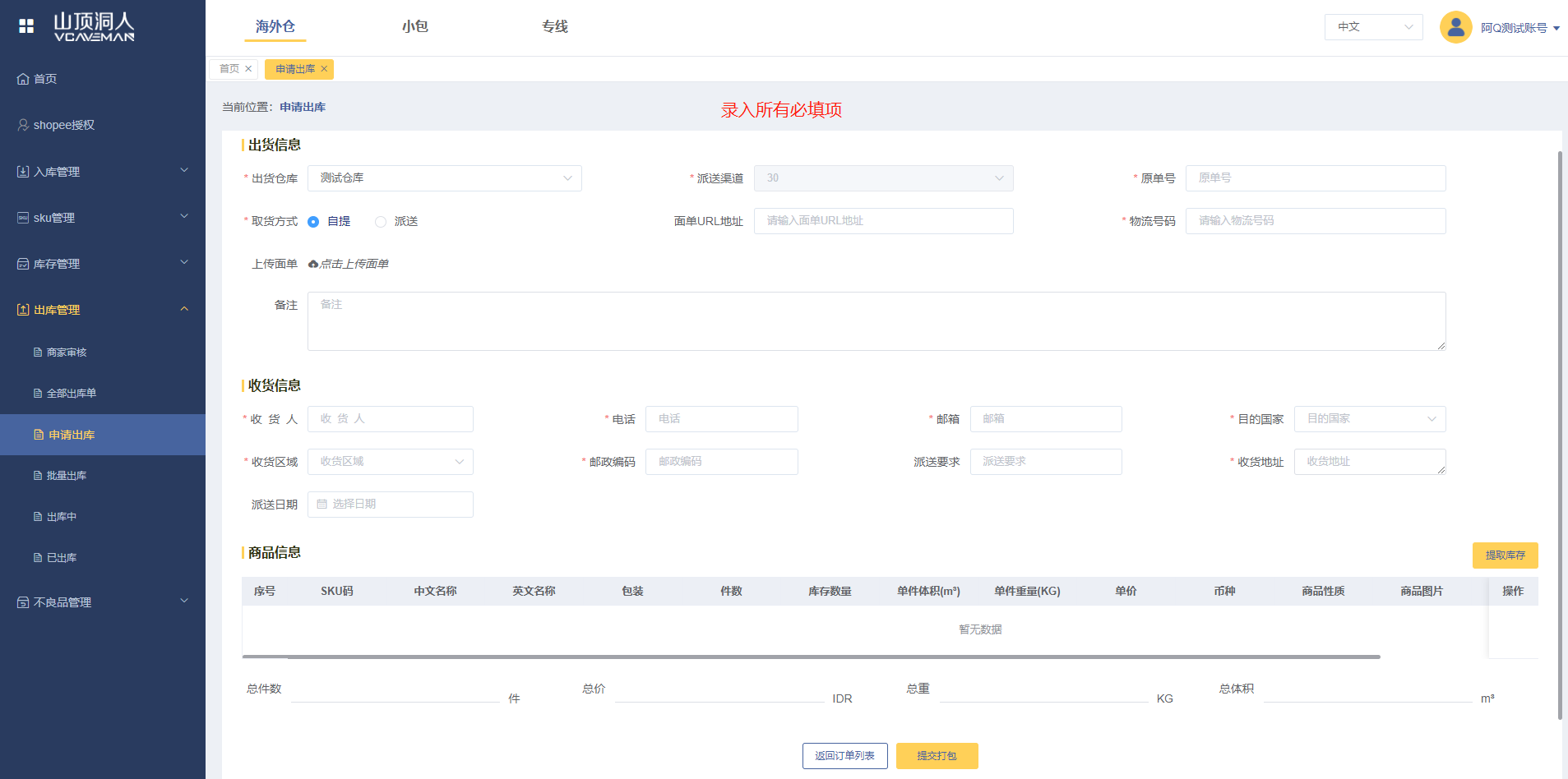Click the 原单号 input field
Screen dimensions: 1568x779
[x=1315, y=178]
